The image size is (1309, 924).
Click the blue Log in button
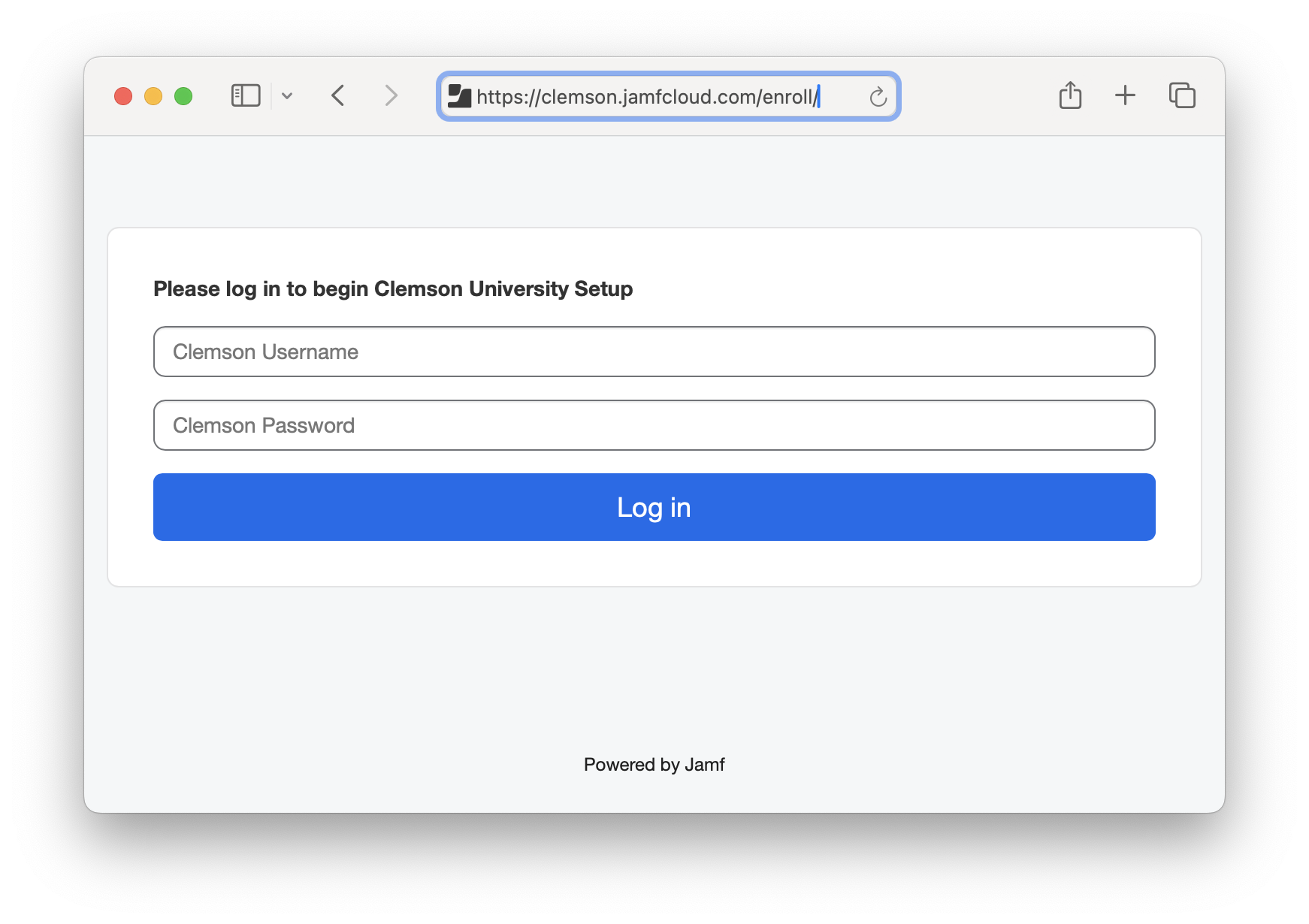coord(654,507)
